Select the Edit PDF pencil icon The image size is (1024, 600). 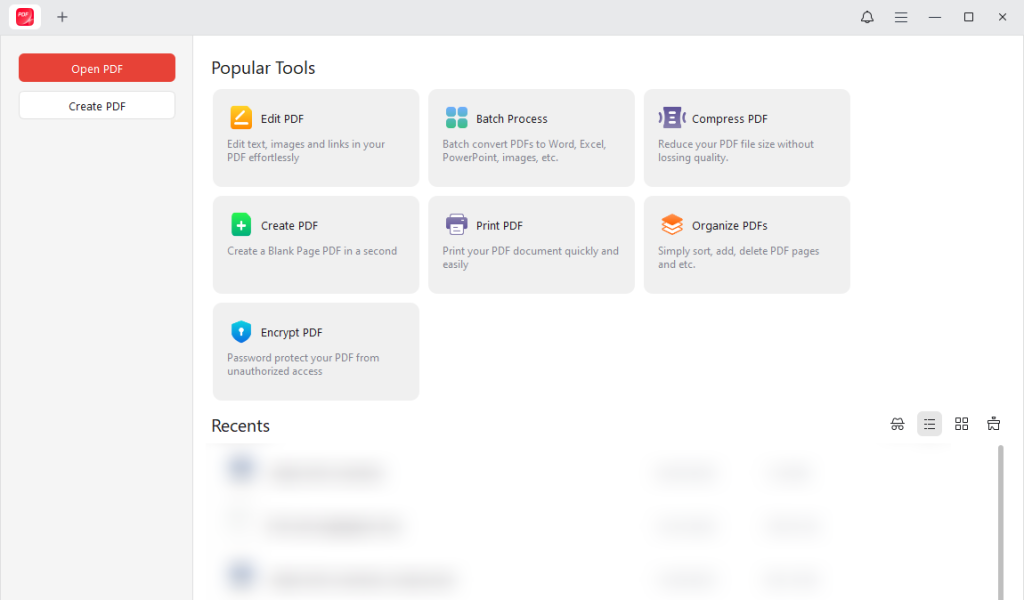240,117
